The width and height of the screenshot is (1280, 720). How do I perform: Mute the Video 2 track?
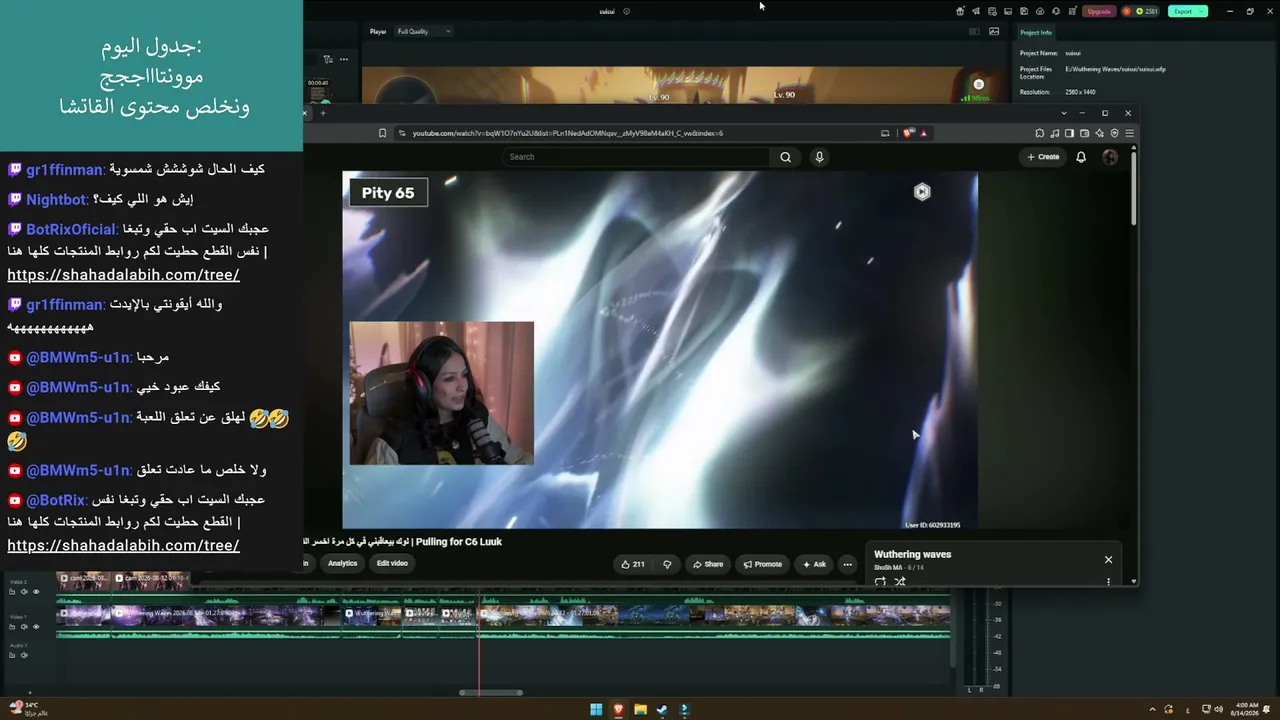coord(24,591)
